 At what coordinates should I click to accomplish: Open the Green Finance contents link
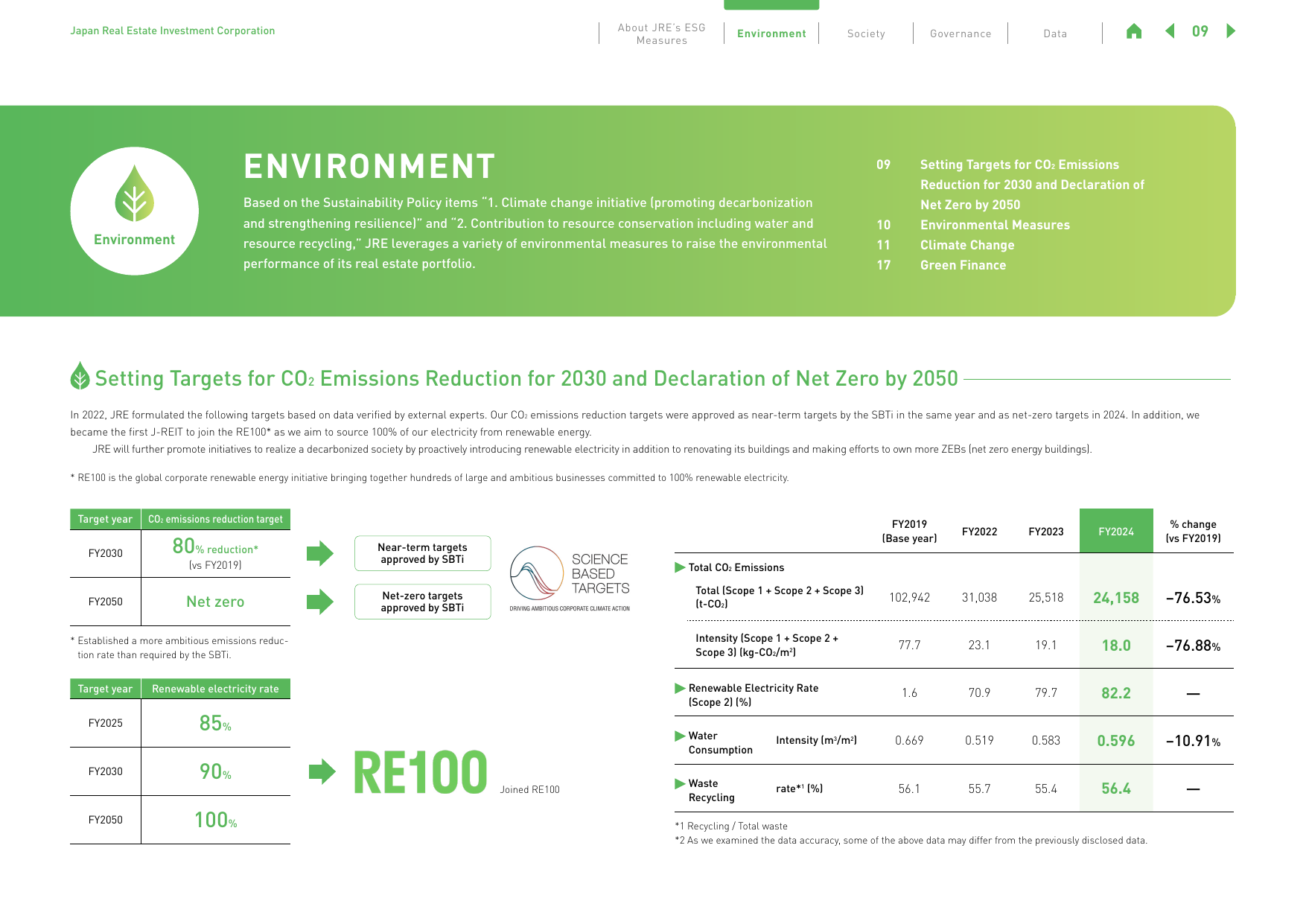click(x=963, y=265)
